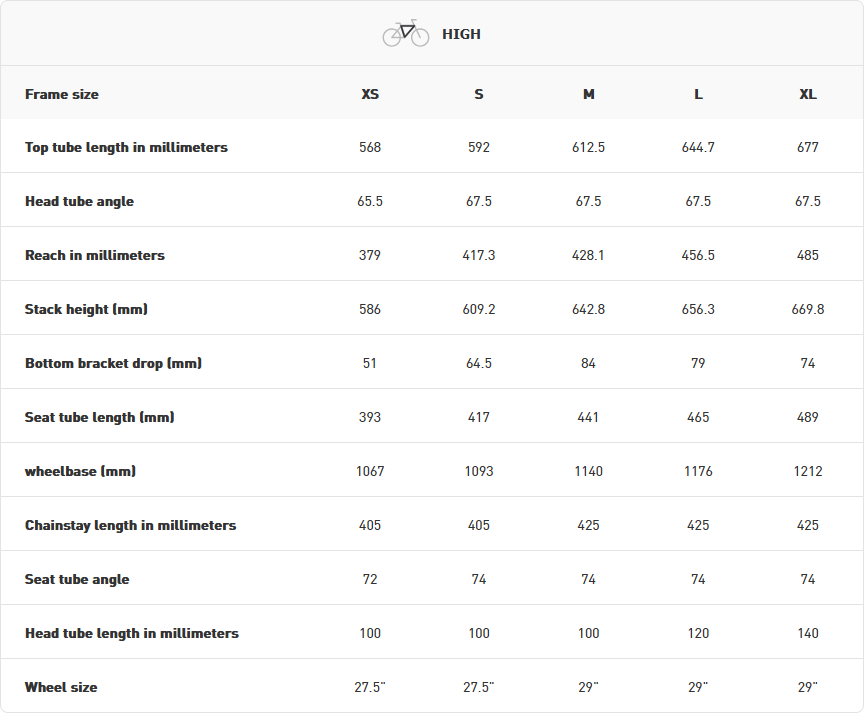This screenshot has width=864, height=713.
Task: Select the Reach in millimeters row label
Action: pyautogui.click(x=95, y=255)
